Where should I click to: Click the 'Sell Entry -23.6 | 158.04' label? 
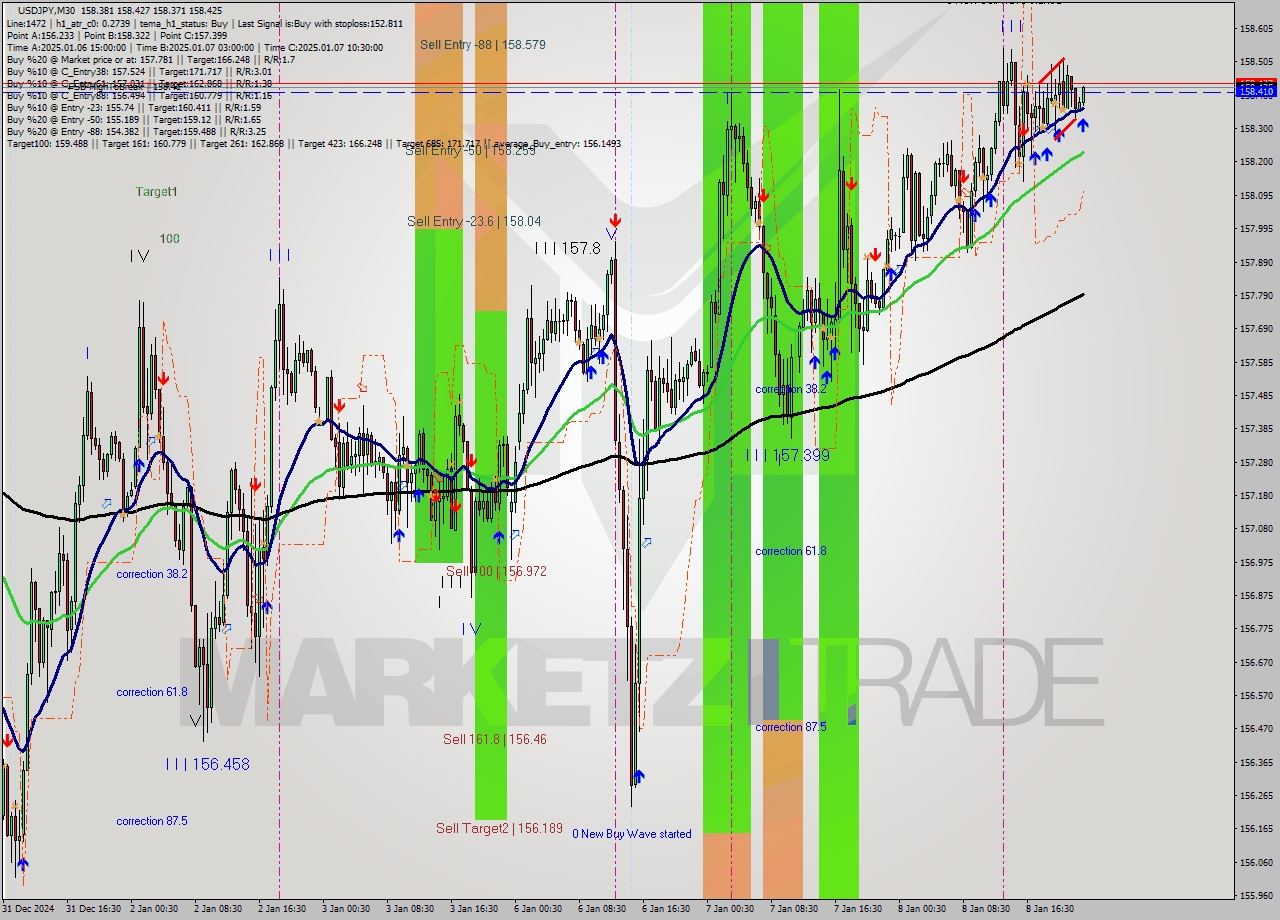click(x=474, y=221)
